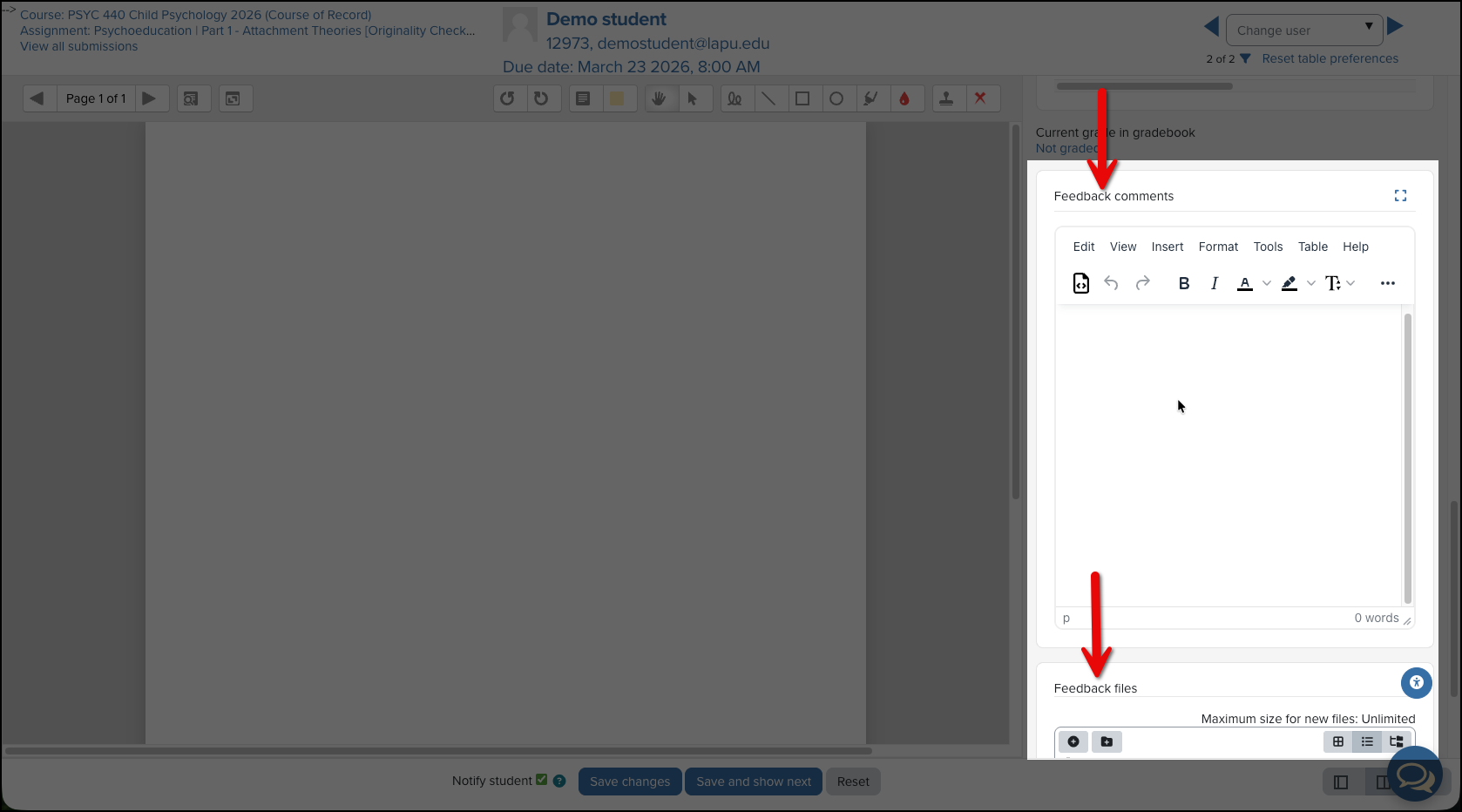Toggle the Notify student checkbox

pyautogui.click(x=542, y=780)
